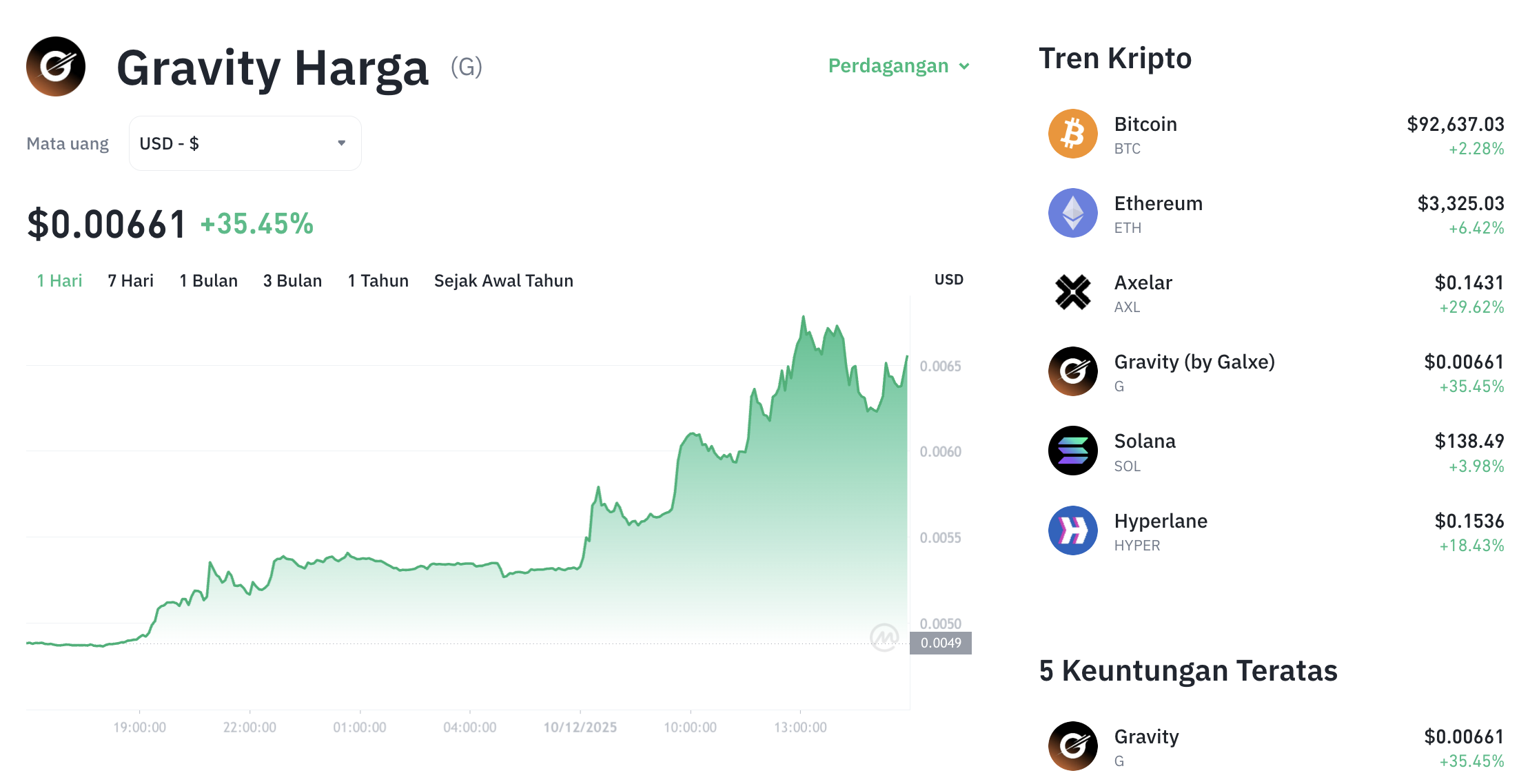Select the Ethereum coin icon
This screenshot has width=1519, height=784.
[x=1072, y=213]
